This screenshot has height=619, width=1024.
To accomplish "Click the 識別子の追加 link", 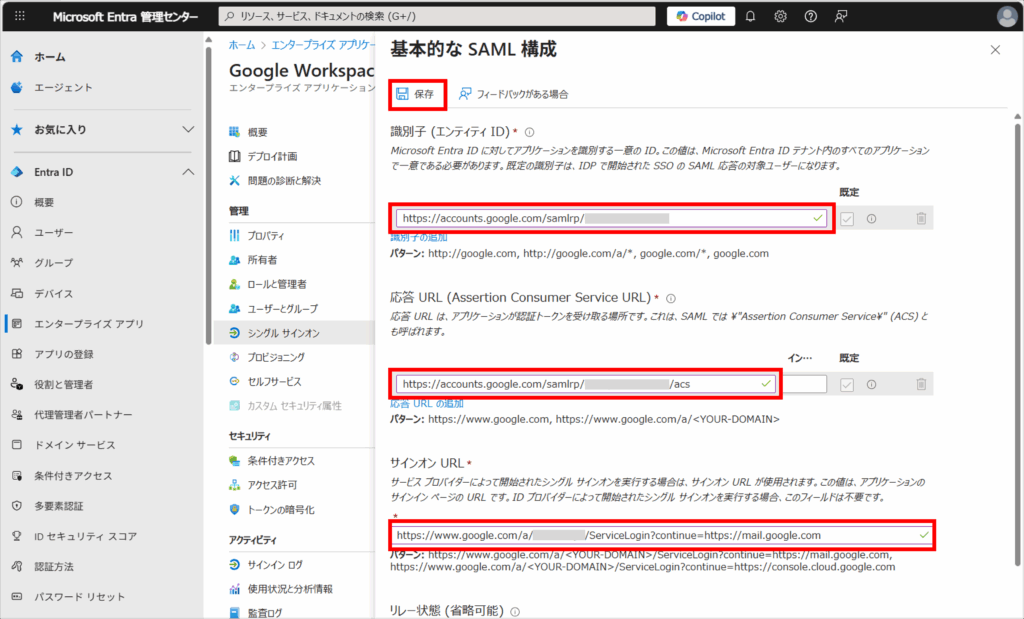I will click(x=419, y=237).
